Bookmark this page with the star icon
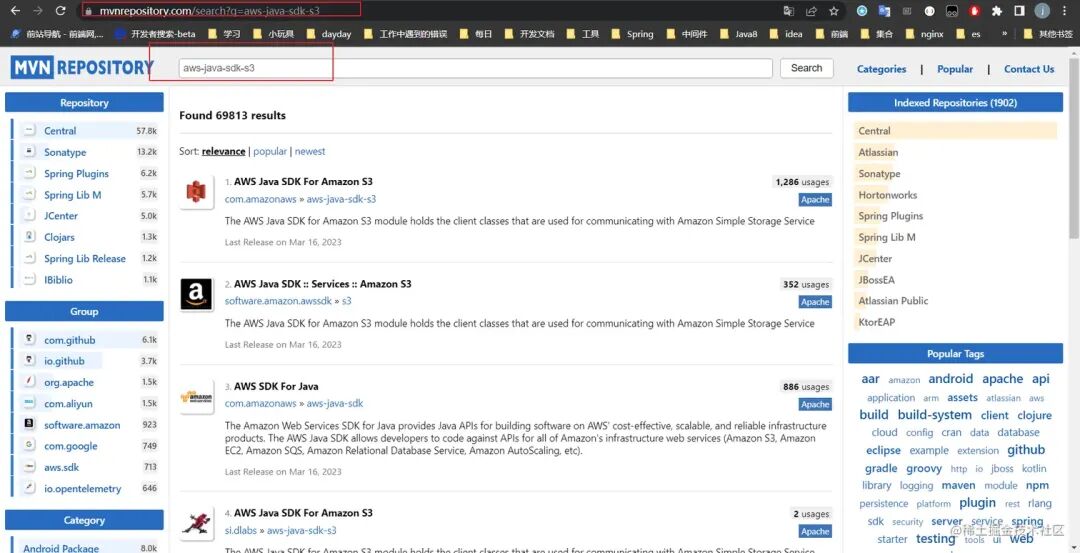The width and height of the screenshot is (1080, 553). point(833,11)
